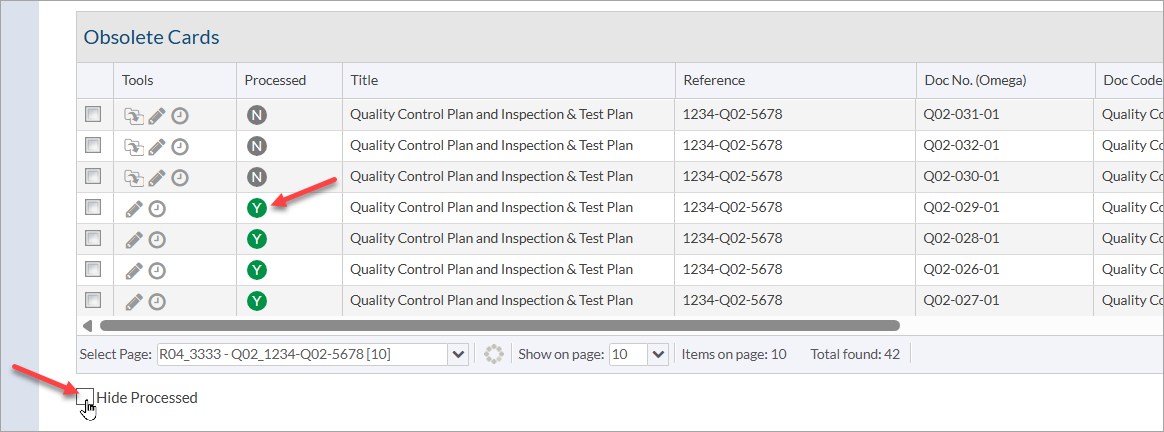Open history clock for Q02-028-01
The image size is (1164, 432).
pyautogui.click(x=157, y=239)
